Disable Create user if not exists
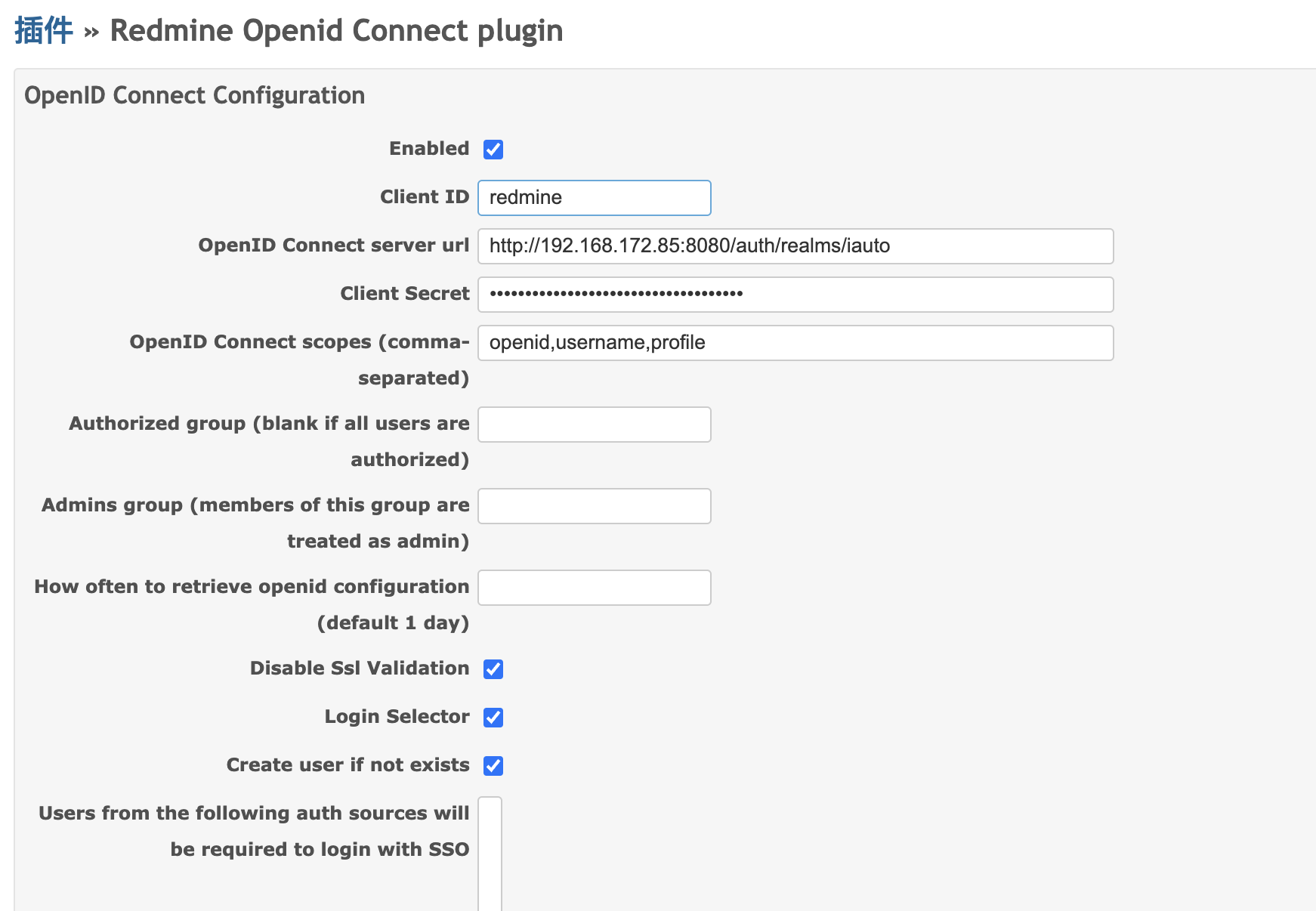The height and width of the screenshot is (911, 1316). pos(493,766)
